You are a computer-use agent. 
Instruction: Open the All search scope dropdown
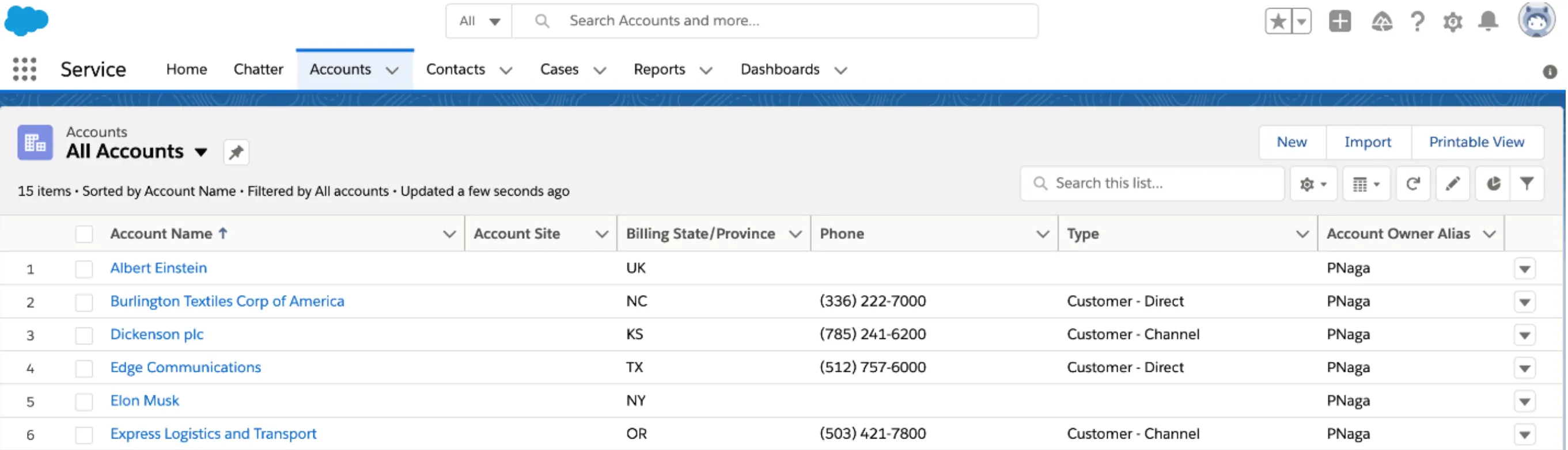click(479, 21)
